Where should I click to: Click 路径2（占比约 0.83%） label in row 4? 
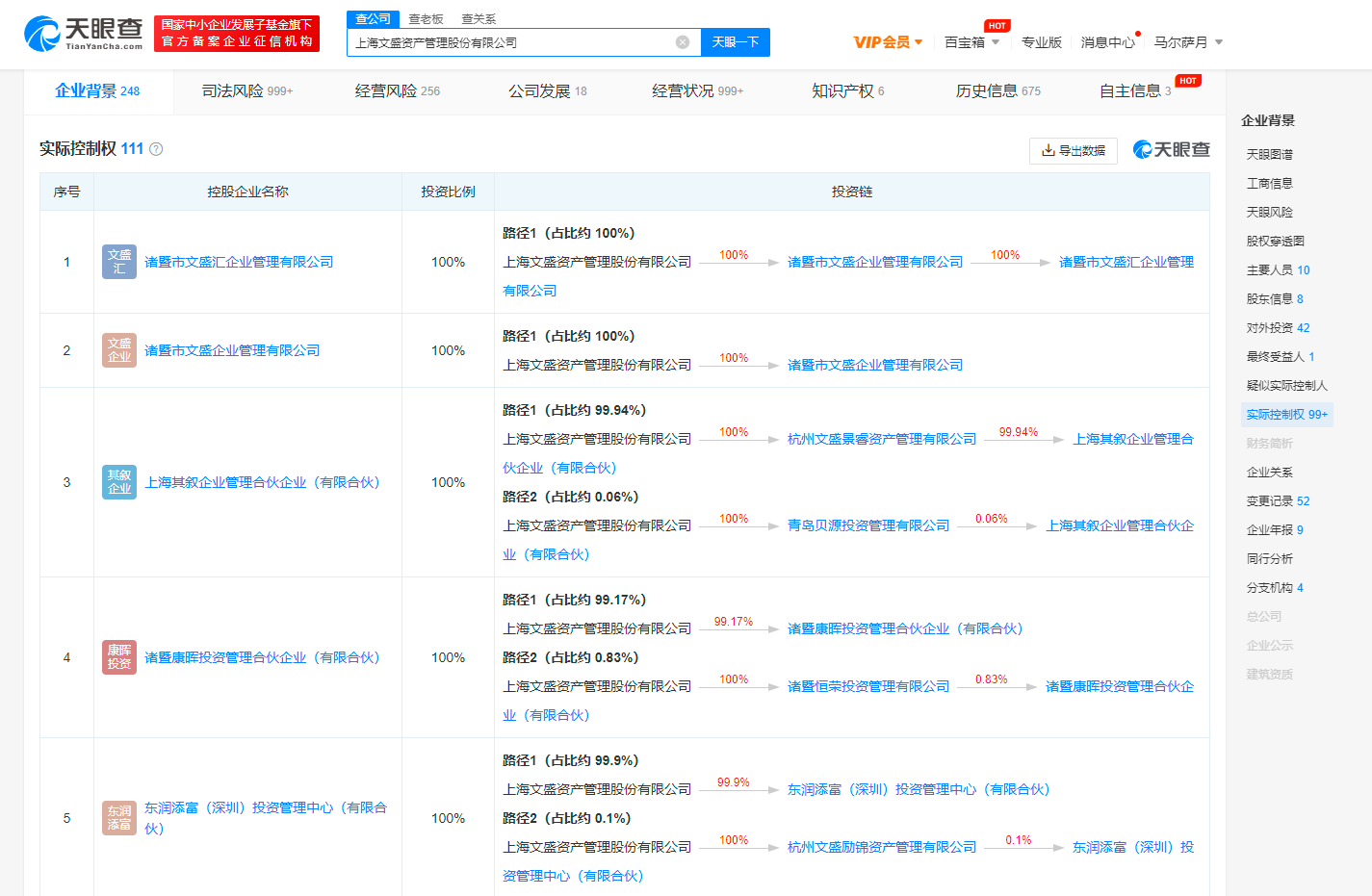571,657
